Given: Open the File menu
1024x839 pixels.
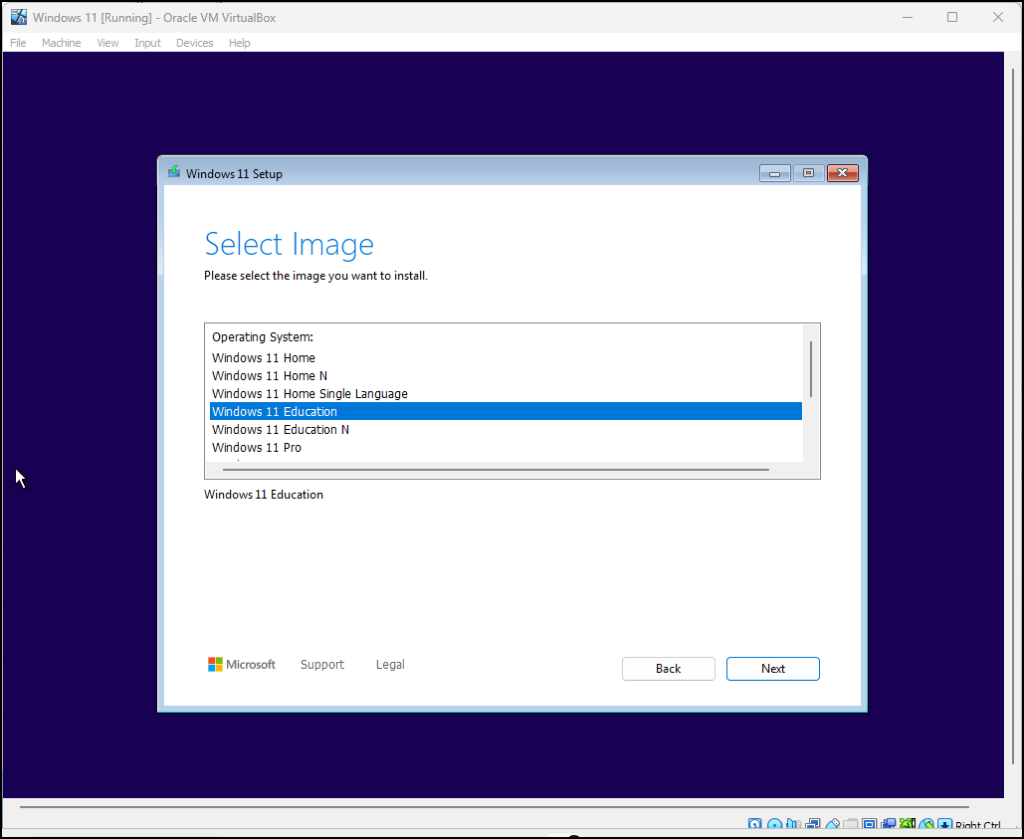Looking at the screenshot, I should click(x=18, y=43).
